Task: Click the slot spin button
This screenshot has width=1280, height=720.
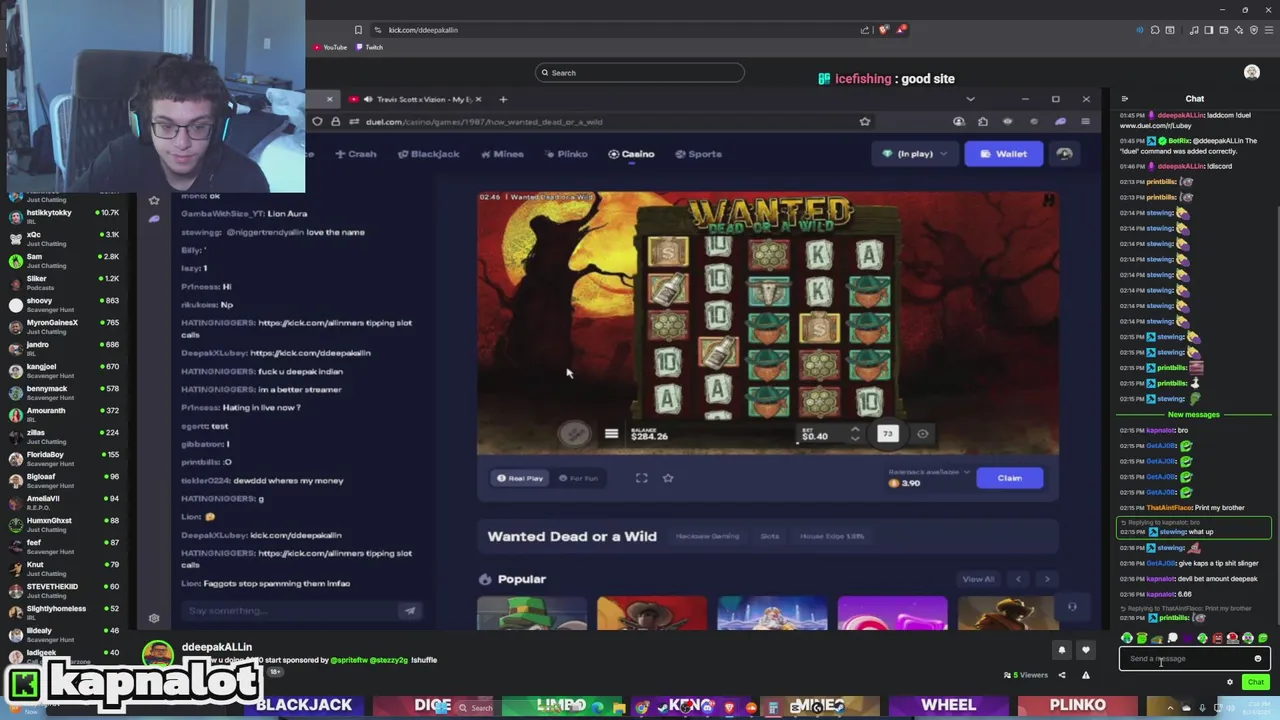Action: point(574,433)
